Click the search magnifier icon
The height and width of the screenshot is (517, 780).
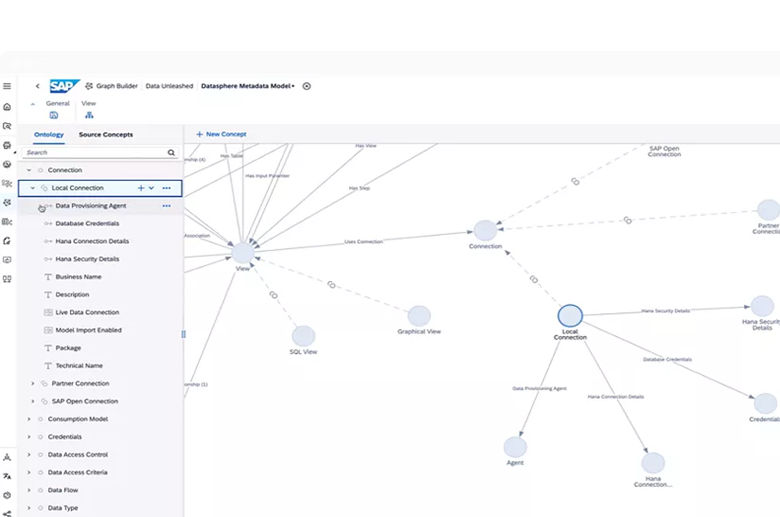click(171, 153)
